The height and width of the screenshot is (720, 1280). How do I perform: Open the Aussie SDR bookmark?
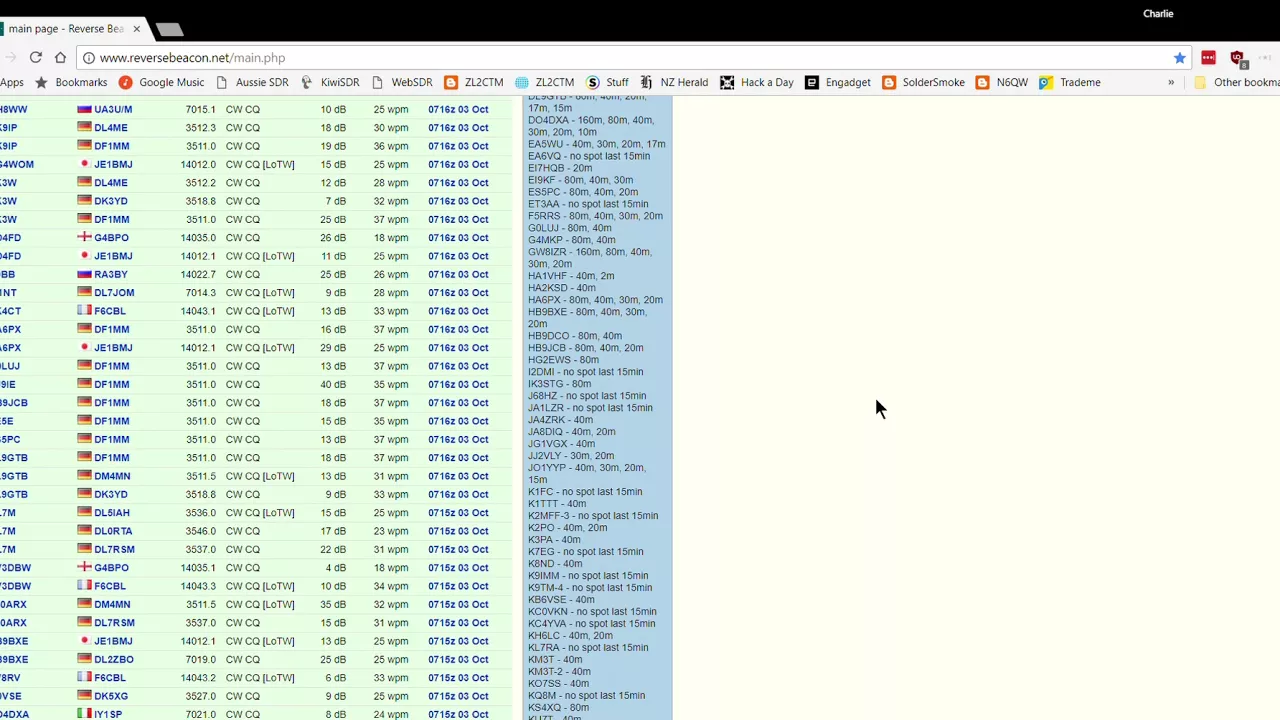(x=252, y=82)
